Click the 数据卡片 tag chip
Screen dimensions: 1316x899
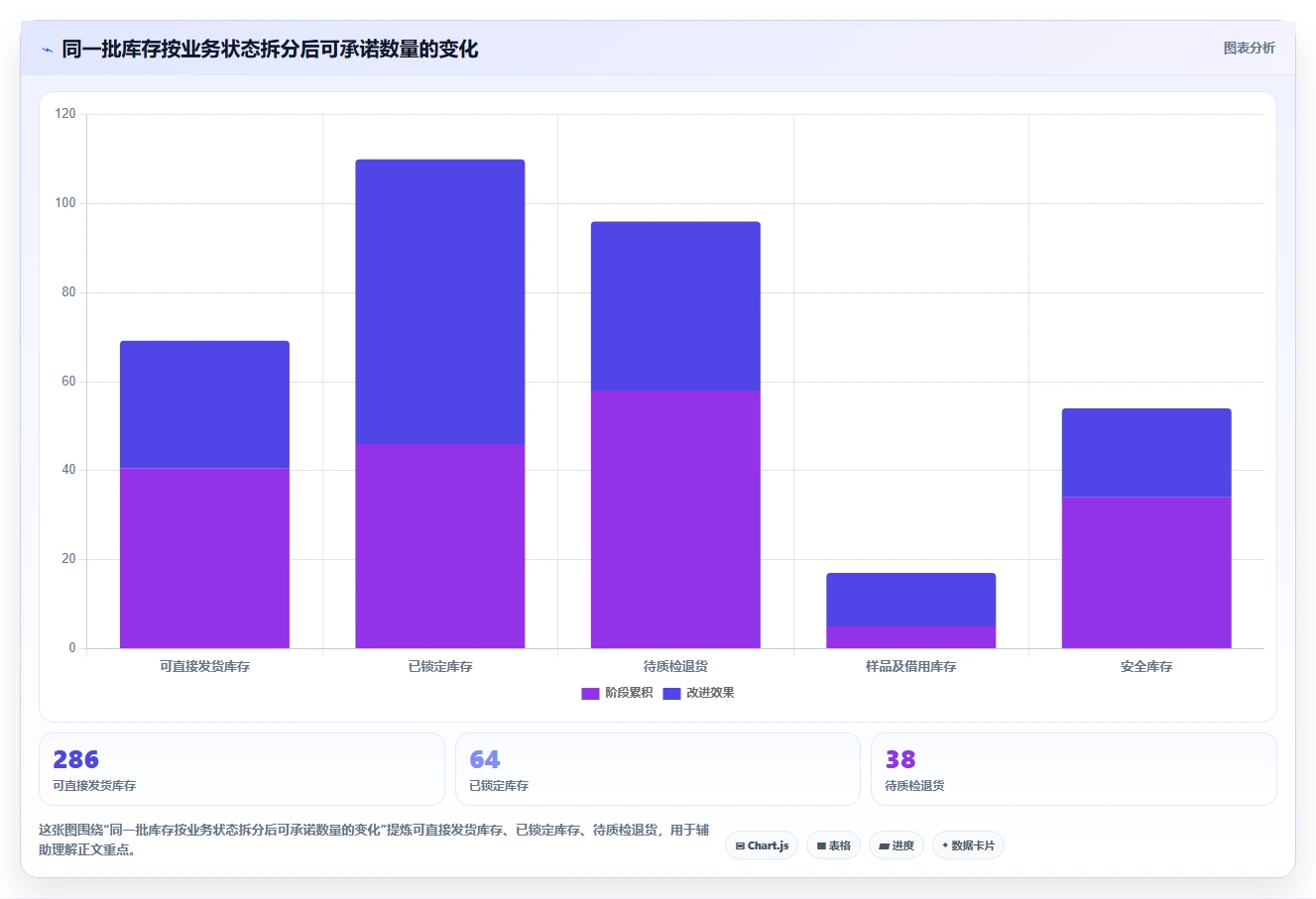coord(968,845)
